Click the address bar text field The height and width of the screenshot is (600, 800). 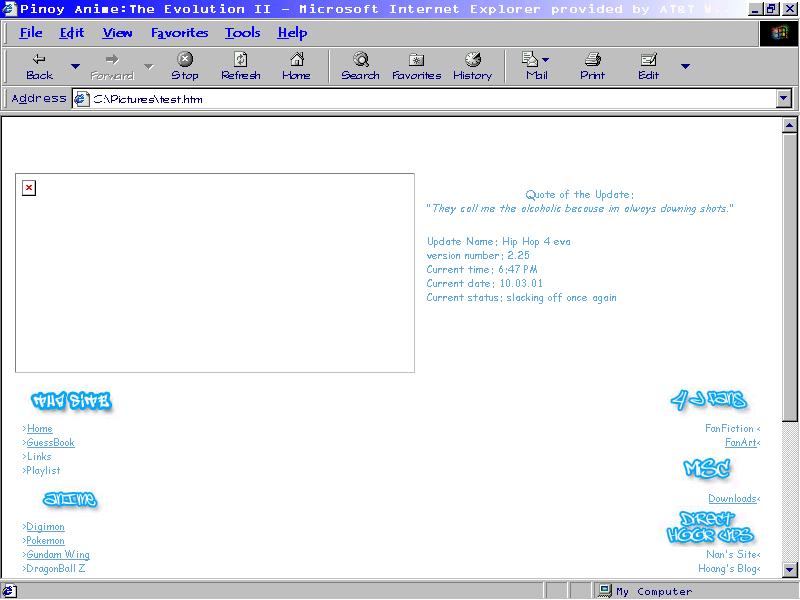tap(430, 99)
